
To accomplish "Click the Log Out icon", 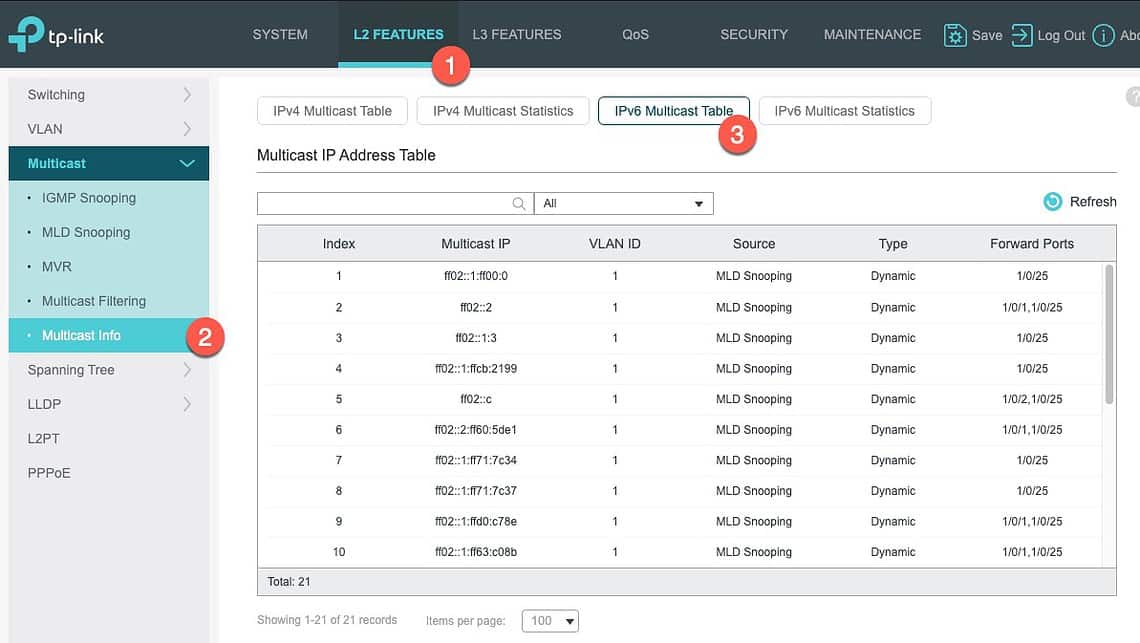I will tap(1022, 34).
